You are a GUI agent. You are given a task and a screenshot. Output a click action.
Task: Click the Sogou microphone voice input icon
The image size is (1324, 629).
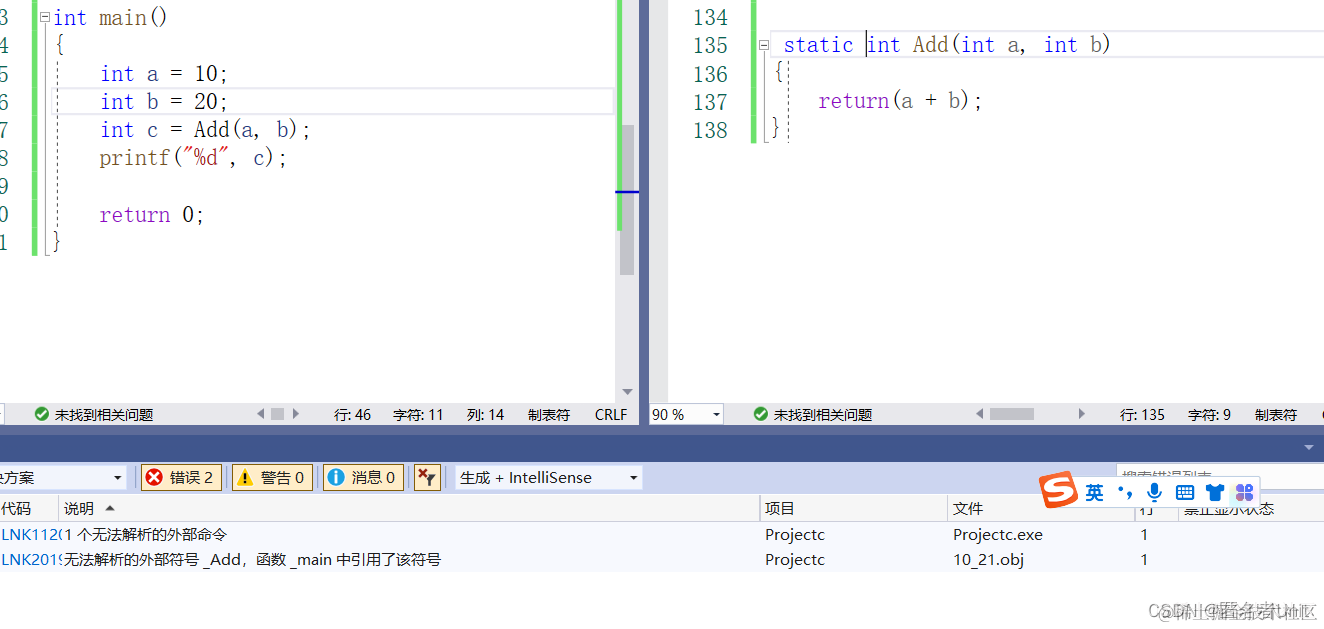pyautogui.click(x=1154, y=492)
